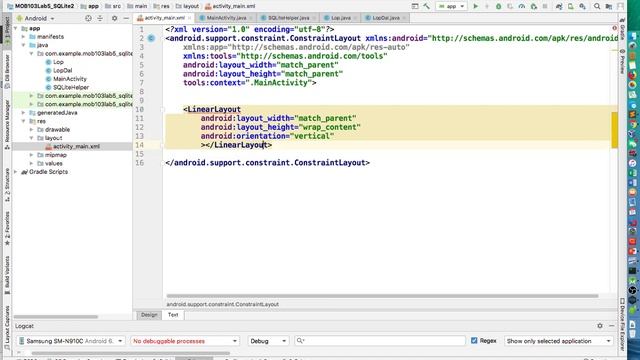Screen dimensions: 640x360
Task: Click the layout breadcrumb in navigation bar
Action: pyautogui.click(x=187, y=6)
